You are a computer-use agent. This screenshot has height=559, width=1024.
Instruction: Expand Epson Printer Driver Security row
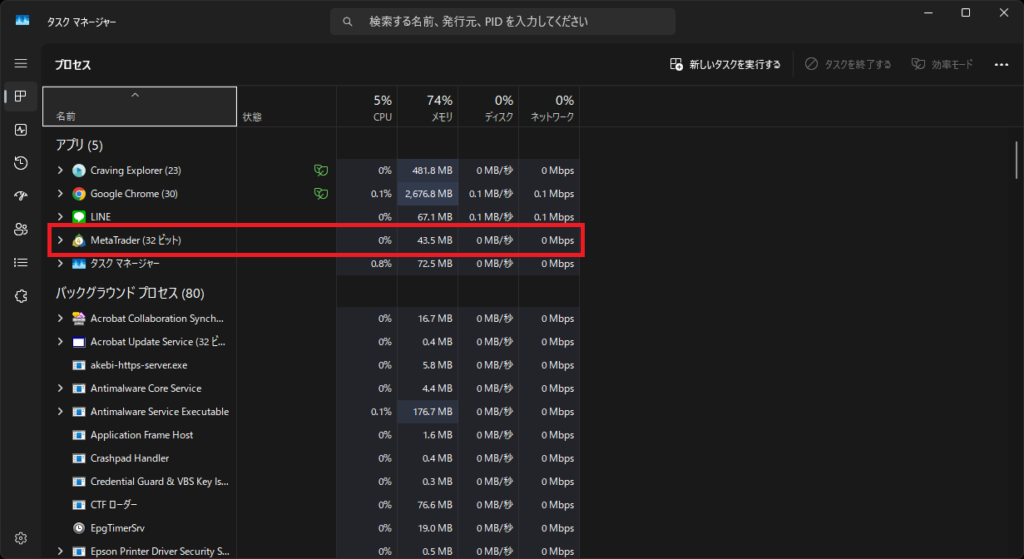point(60,551)
